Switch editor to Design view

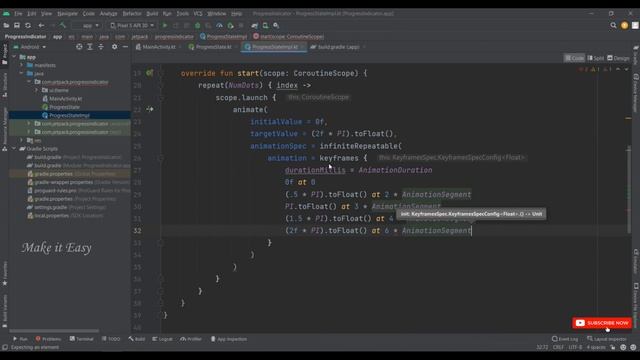[x=618, y=58]
